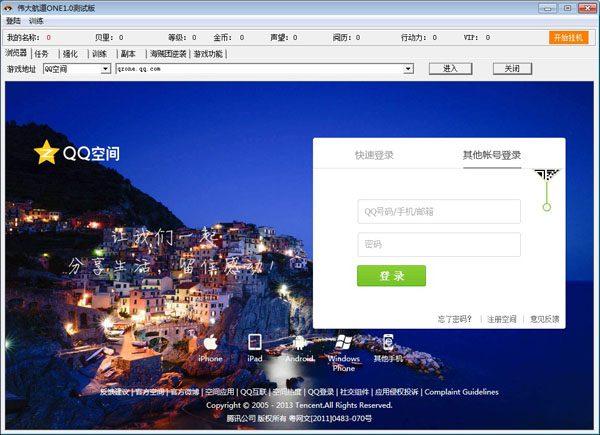This screenshot has width=600, height=435.
Task: Open the QQ登录 footer link
Action: (x=321, y=392)
